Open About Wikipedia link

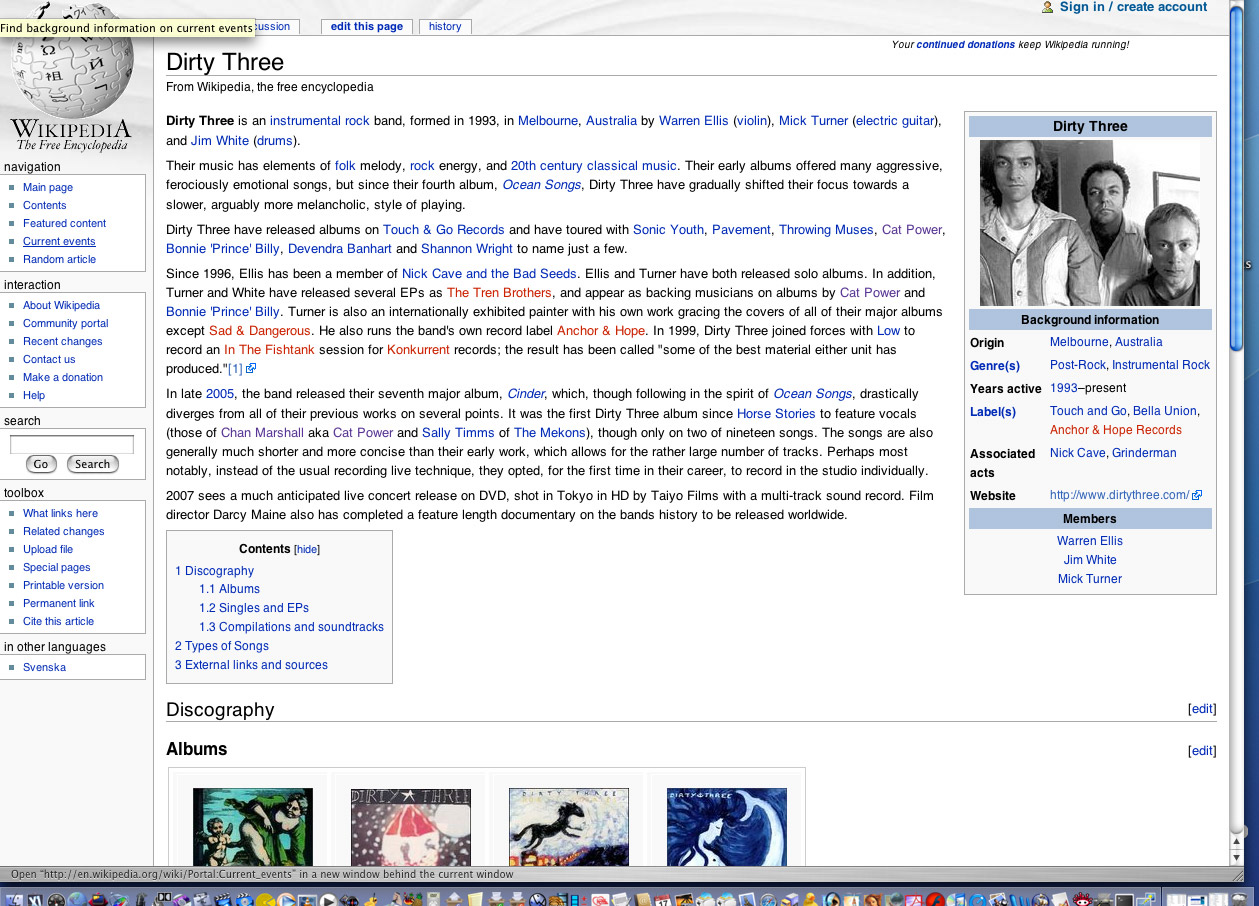61,305
